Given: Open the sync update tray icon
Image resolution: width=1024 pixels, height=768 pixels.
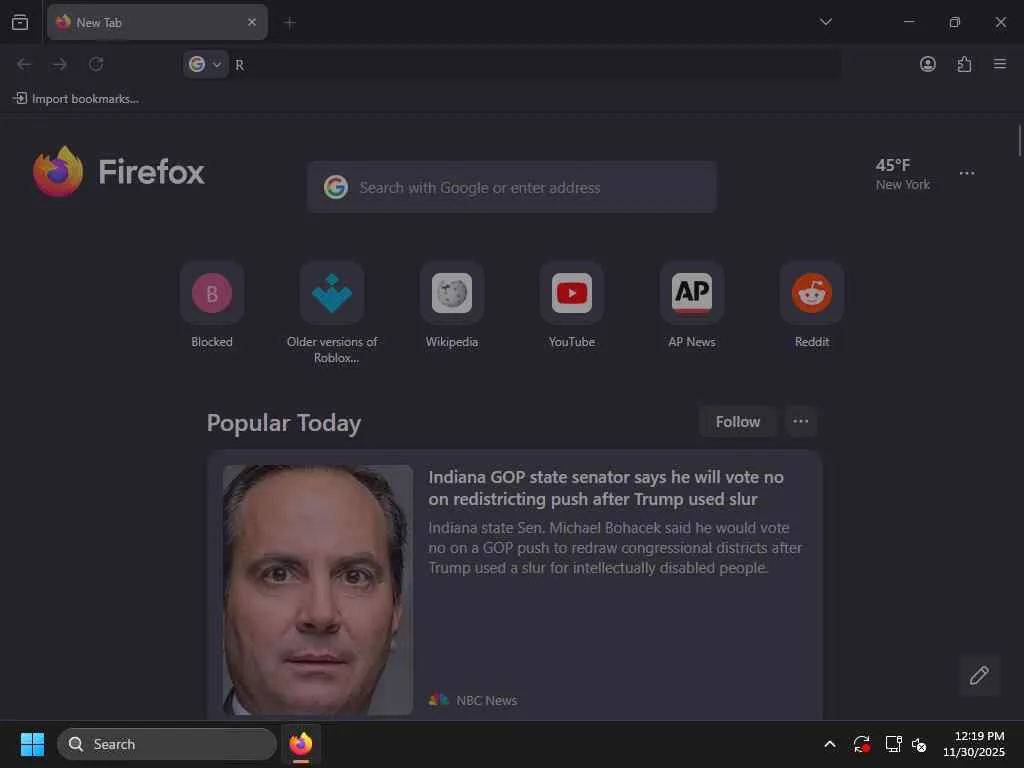Looking at the screenshot, I should point(861,744).
